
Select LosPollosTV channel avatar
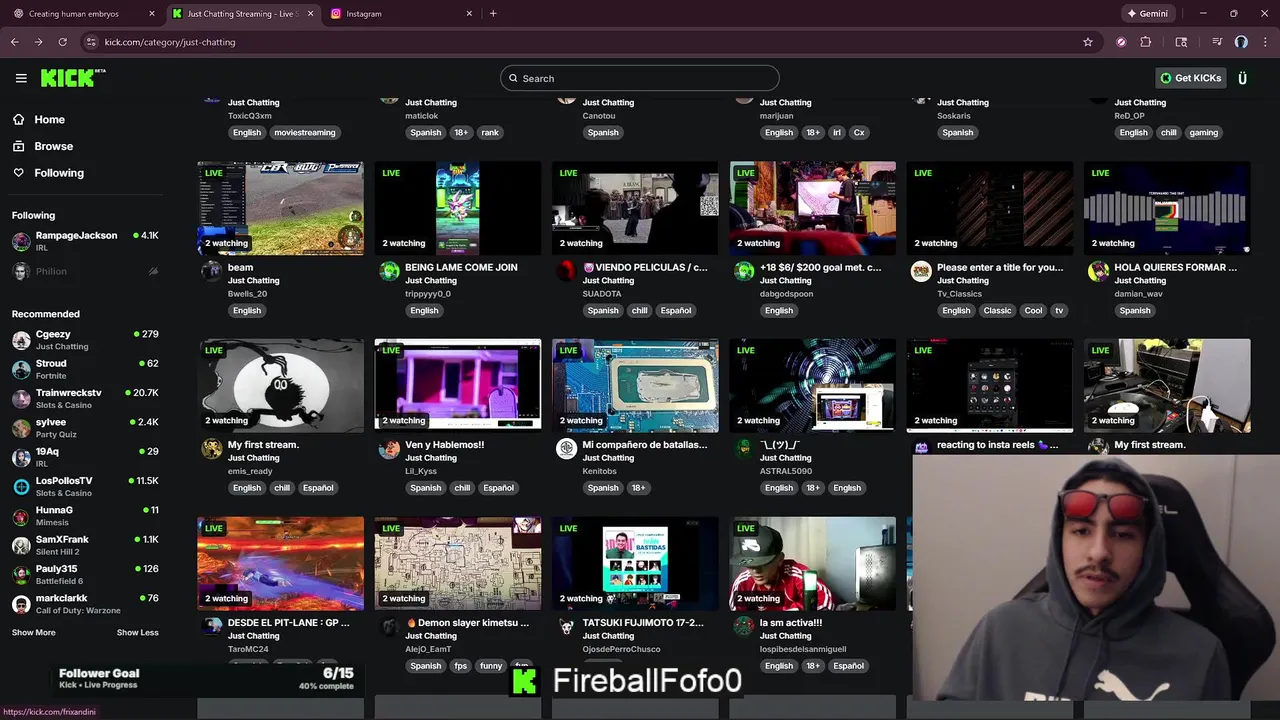(x=21, y=487)
